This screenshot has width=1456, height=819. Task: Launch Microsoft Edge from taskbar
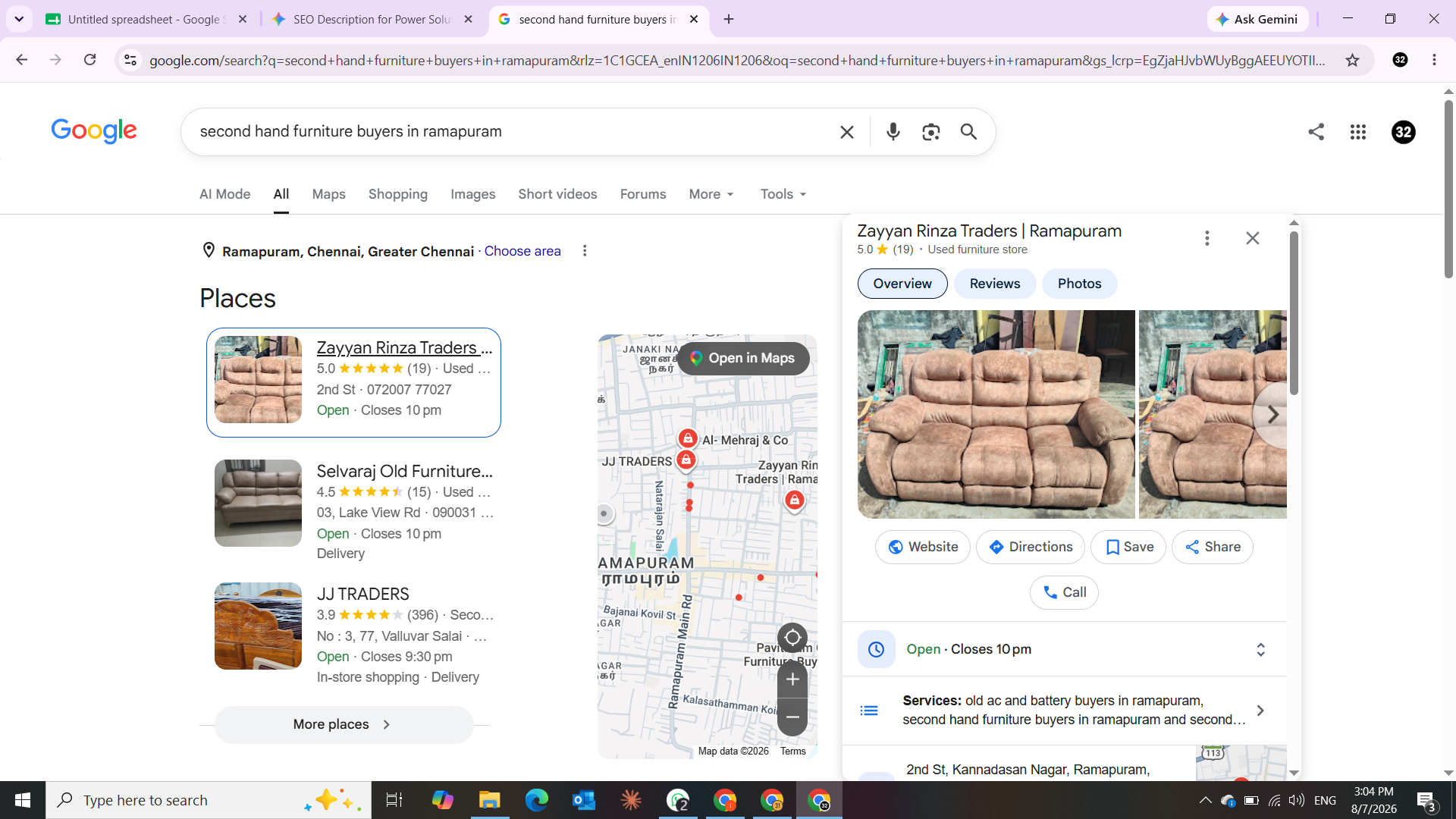pyautogui.click(x=537, y=800)
